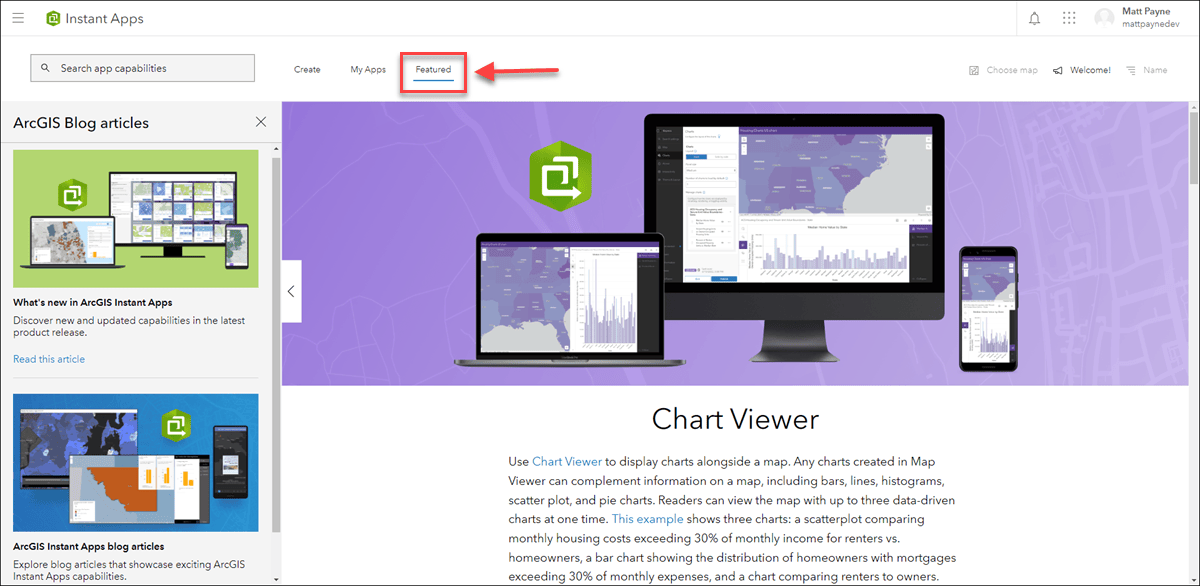This screenshot has height=586, width=1200.
Task: Open the notifications bell
Action: [1034, 18]
